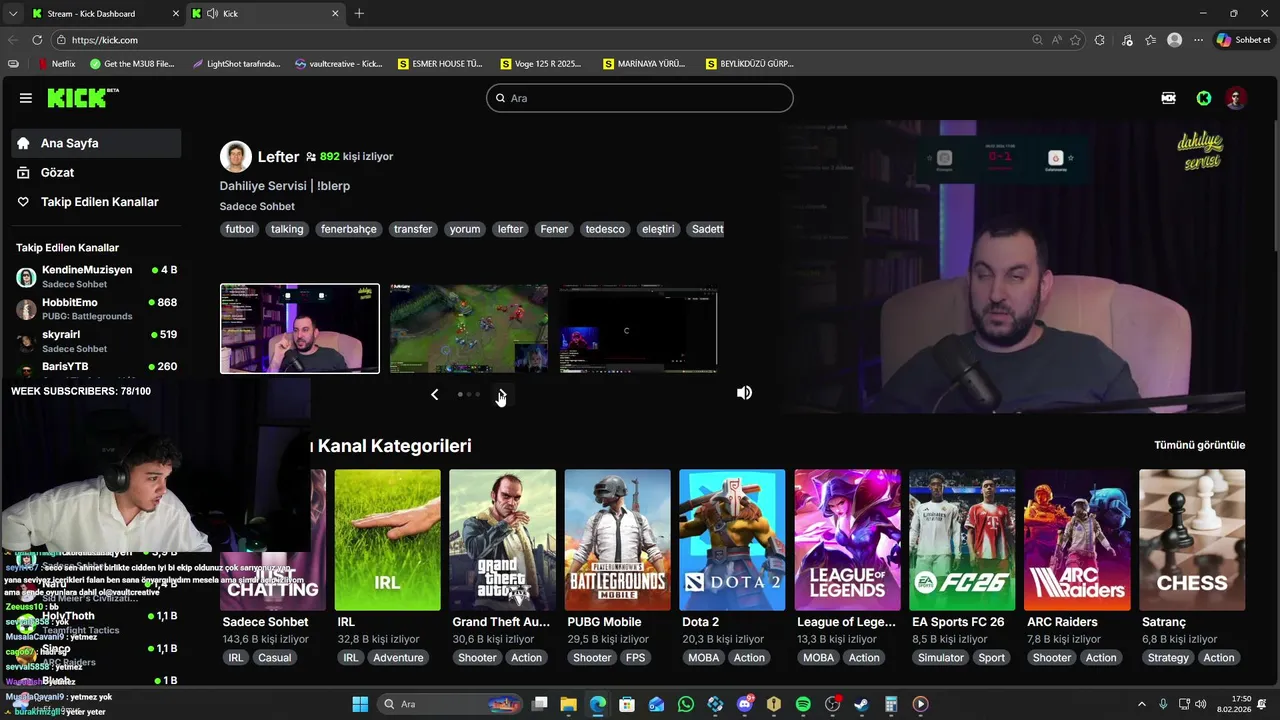Select the third dark stream thumbnail
1280x720 pixels.
(638, 329)
